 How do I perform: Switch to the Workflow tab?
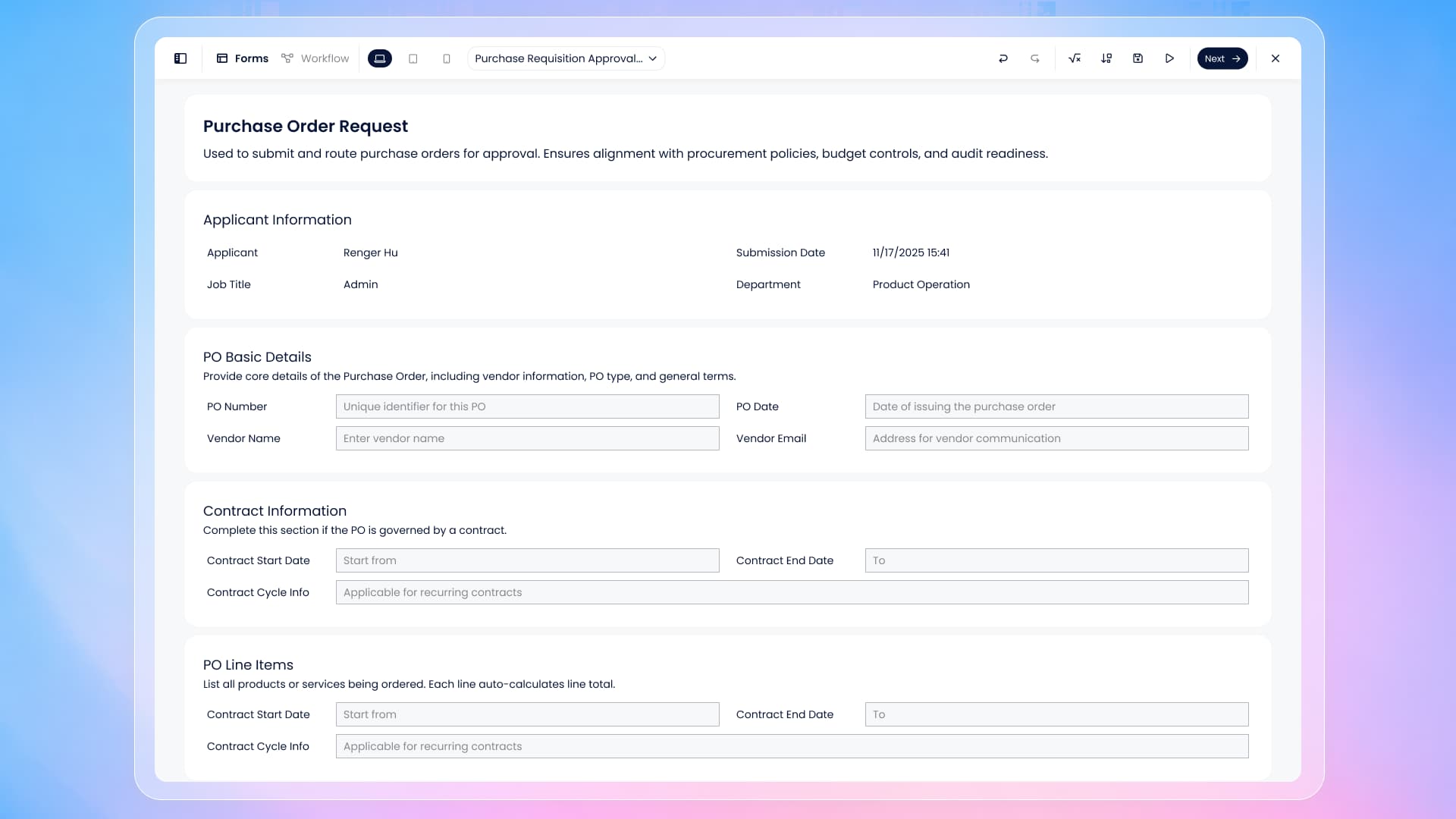[x=315, y=58]
